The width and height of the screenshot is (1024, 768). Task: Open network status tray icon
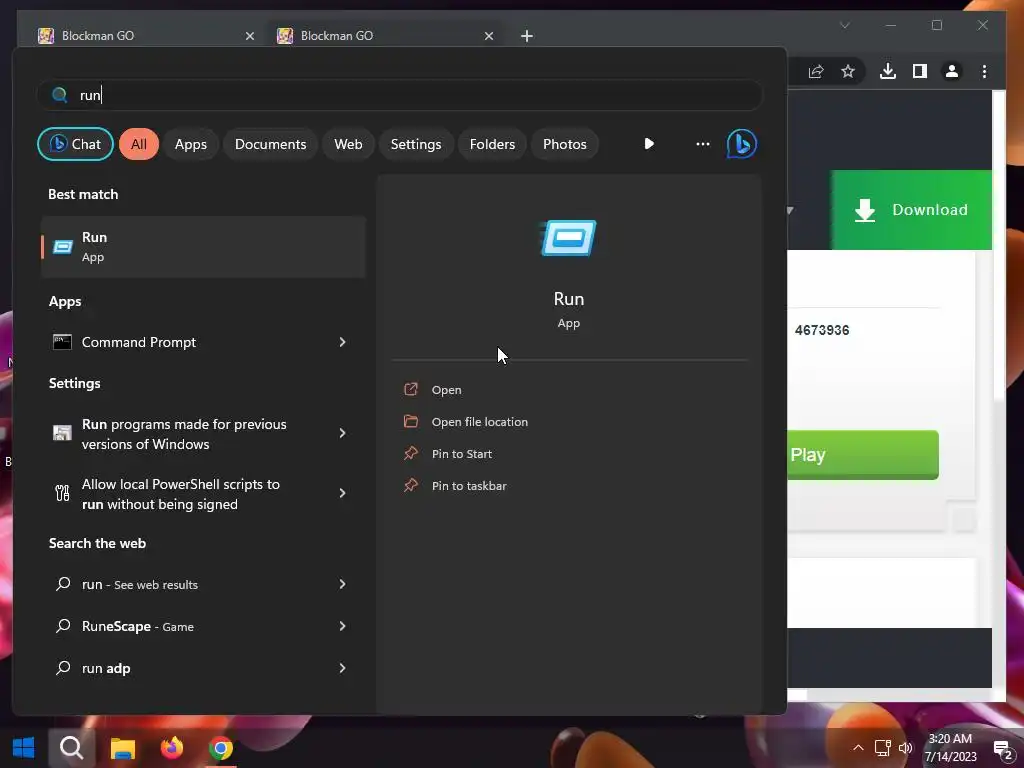tap(882, 748)
